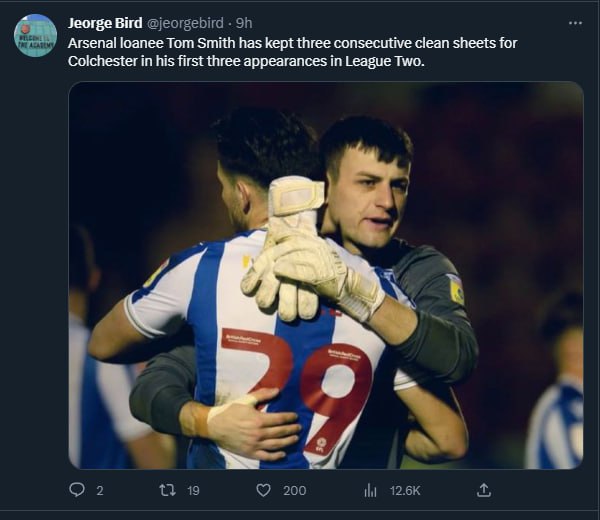Click the reply count number 2
This screenshot has width=600, height=520.
[x=99, y=490]
